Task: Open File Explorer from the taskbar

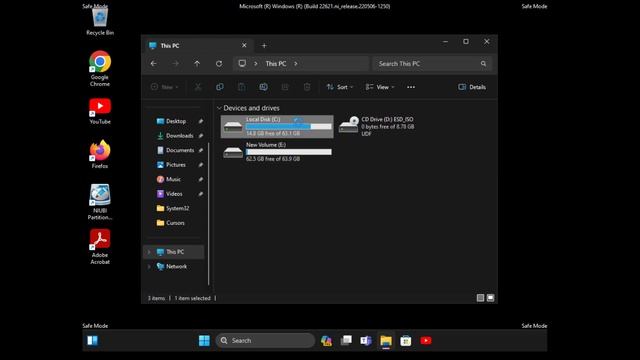Action: point(386,340)
